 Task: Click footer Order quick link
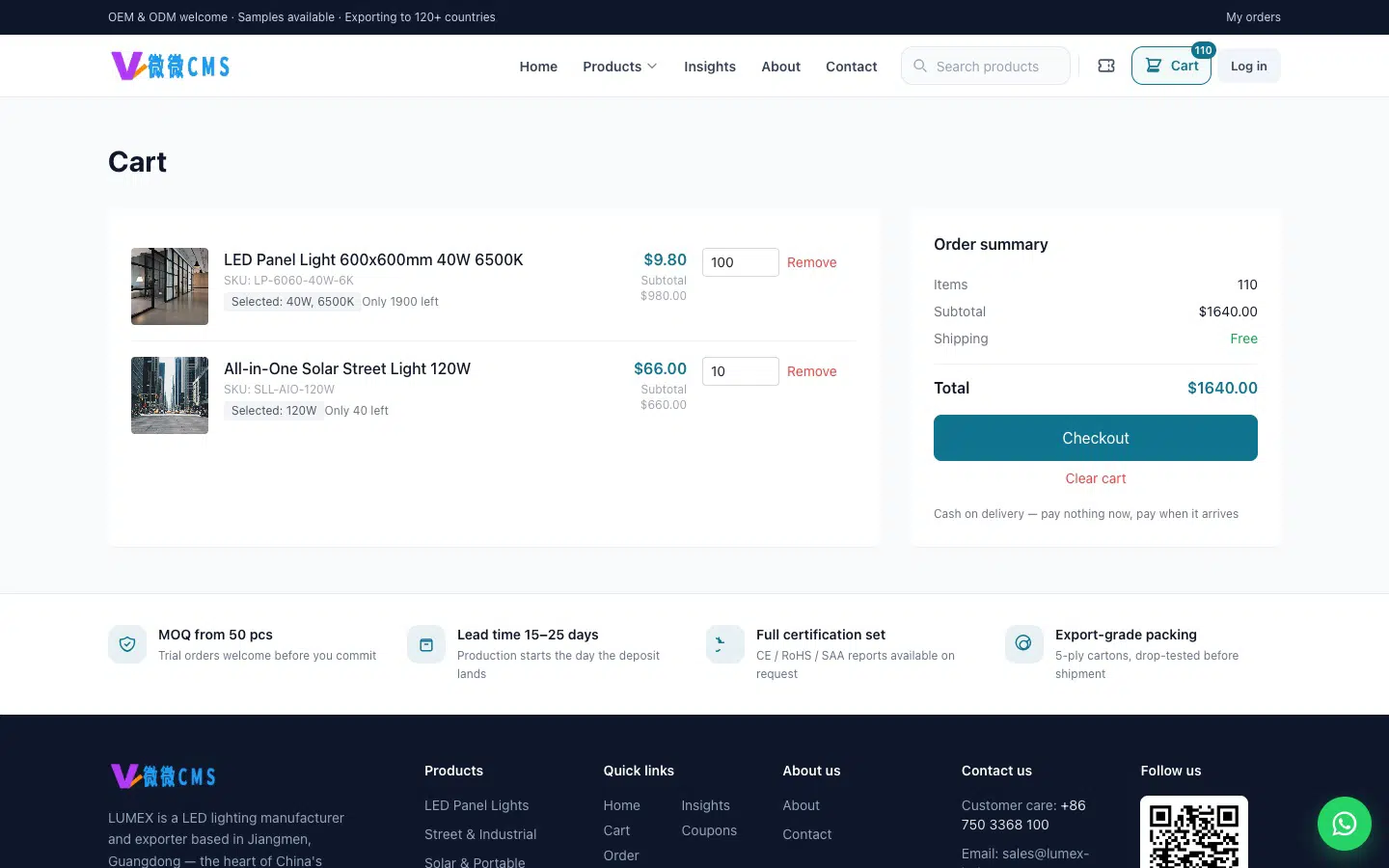(621, 855)
